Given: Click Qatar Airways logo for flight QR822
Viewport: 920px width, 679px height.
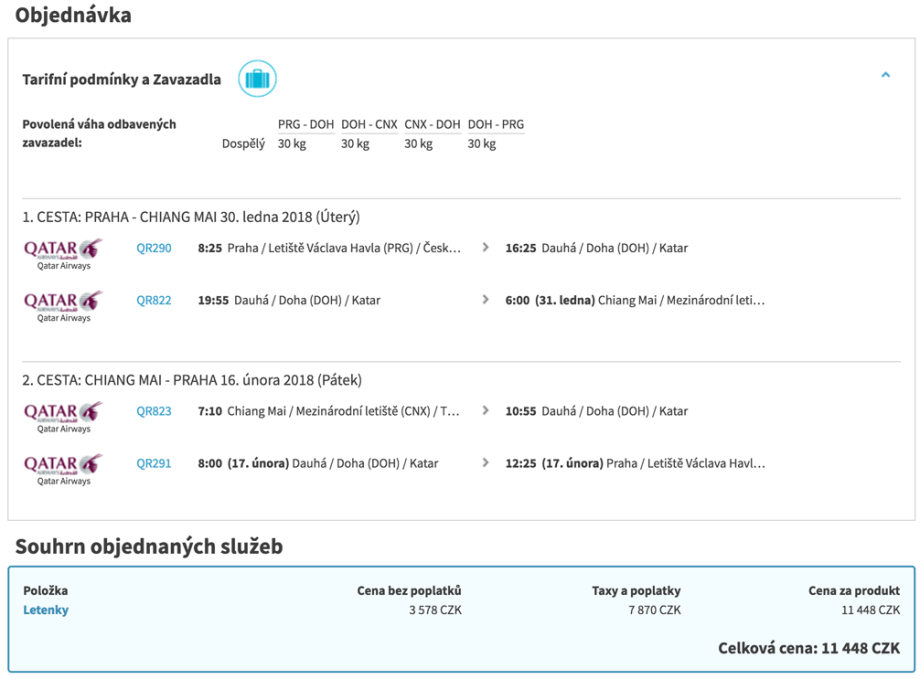Looking at the screenshot, I should (63, 304).
